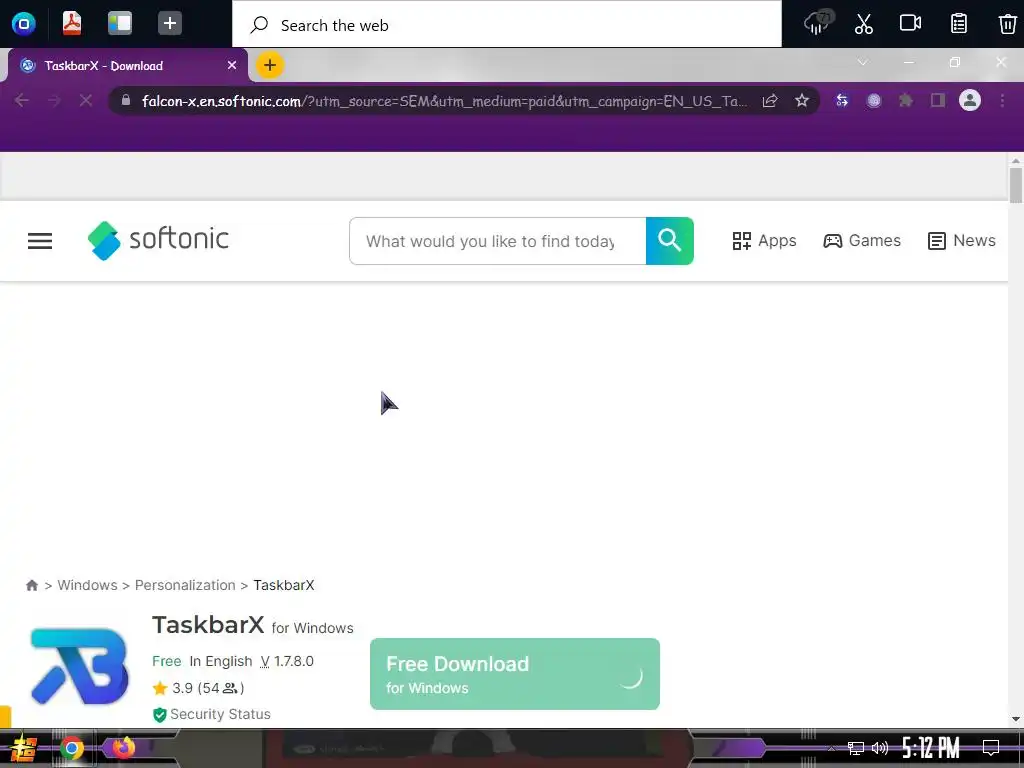Open Firefox on the taskbar
Image resolution: width=1024 pixels, height=768 pixels.
tap(122, 748)
